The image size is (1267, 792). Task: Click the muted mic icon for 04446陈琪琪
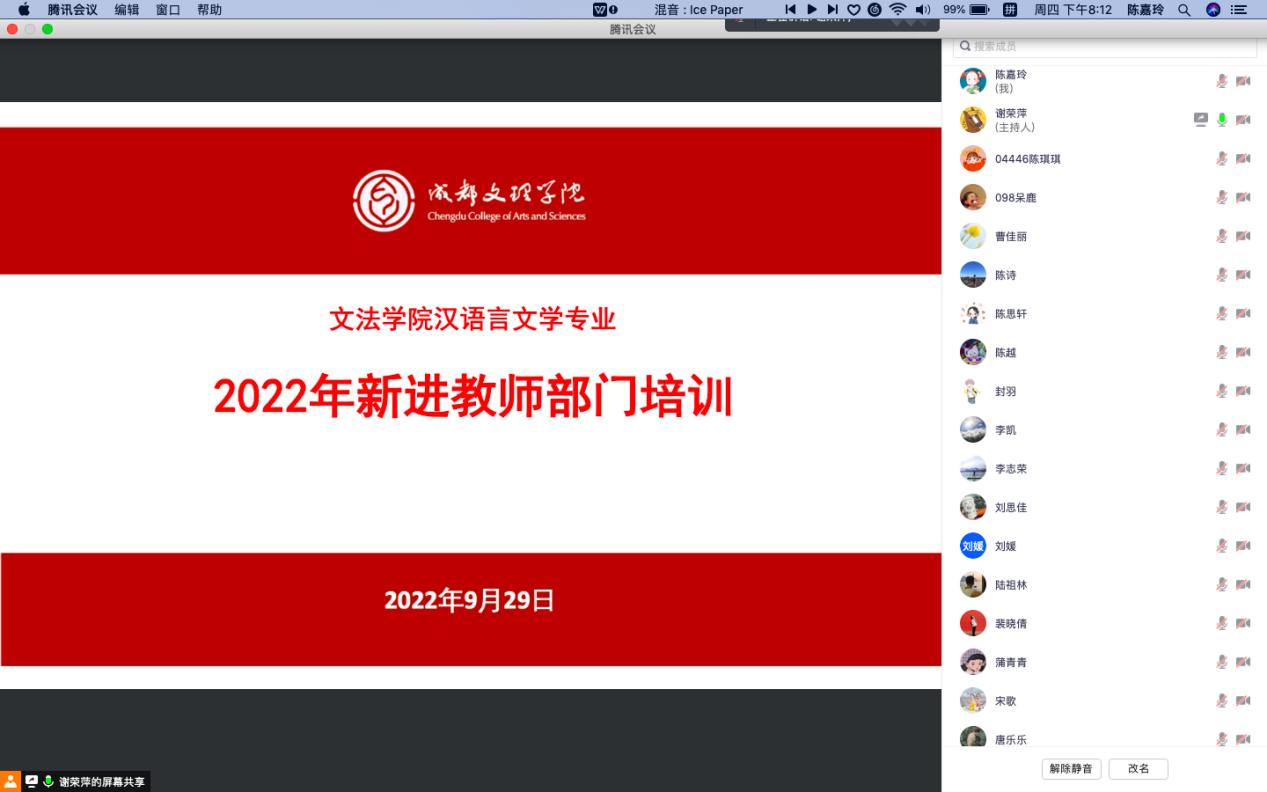(1221, 159)
